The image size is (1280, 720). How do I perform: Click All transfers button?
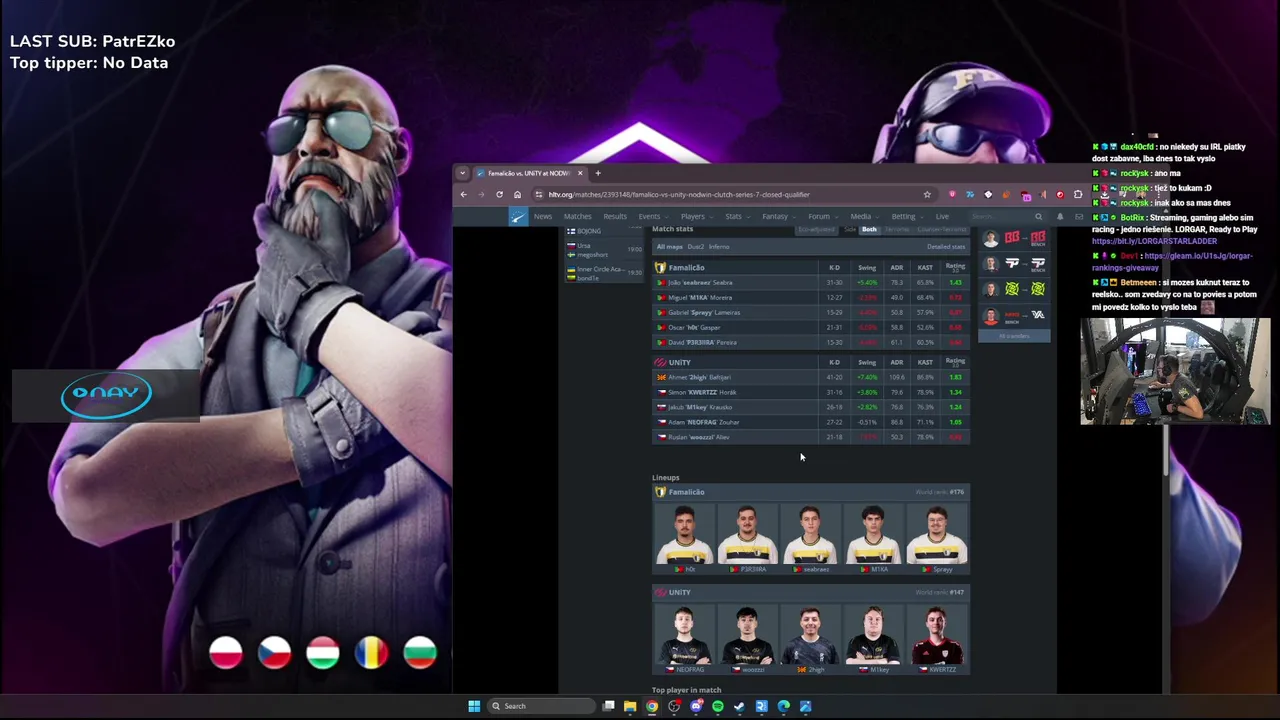pyautogui.click(x=1014, y=336)
